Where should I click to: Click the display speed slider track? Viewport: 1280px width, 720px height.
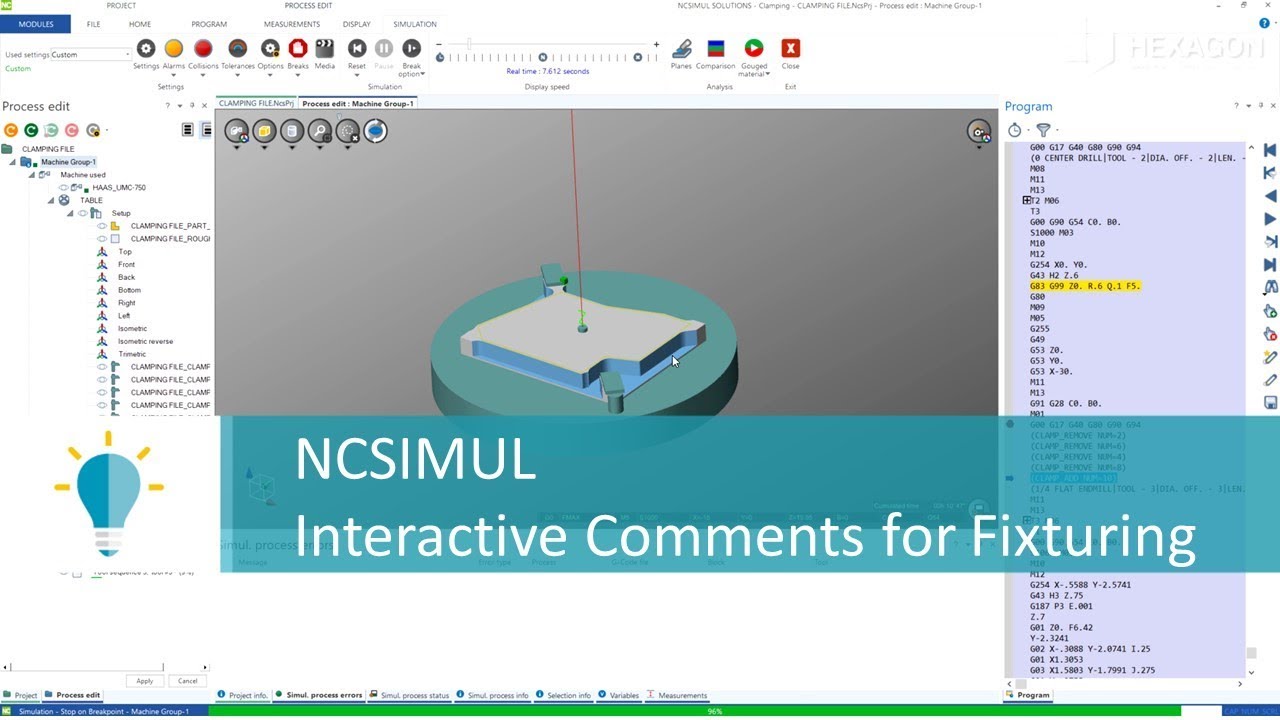548,45
